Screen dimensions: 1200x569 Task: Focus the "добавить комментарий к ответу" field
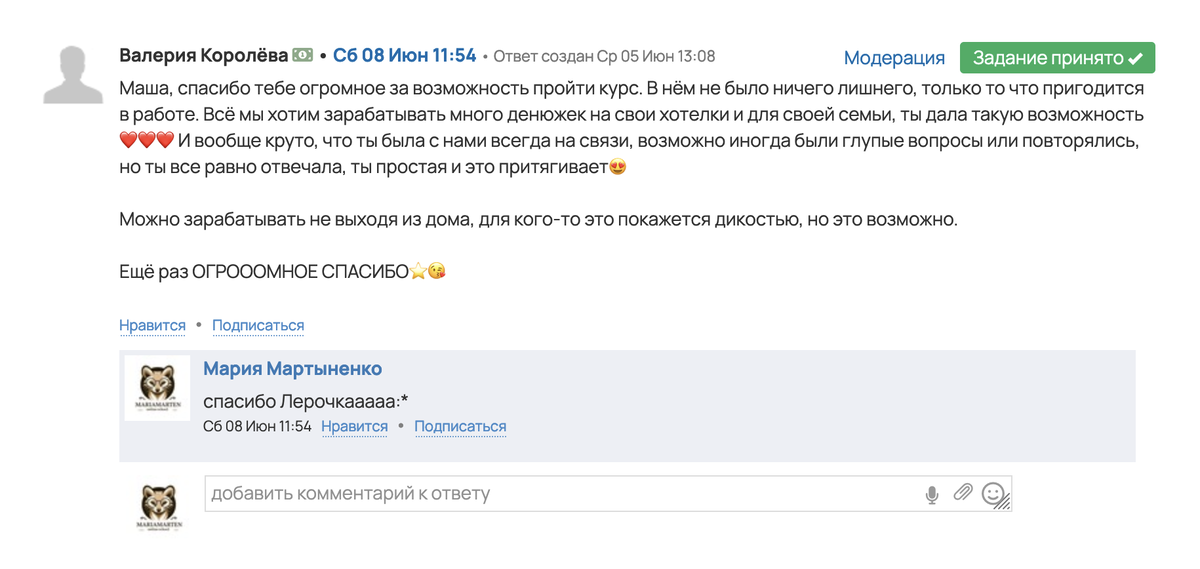click(x=560, y=494)
